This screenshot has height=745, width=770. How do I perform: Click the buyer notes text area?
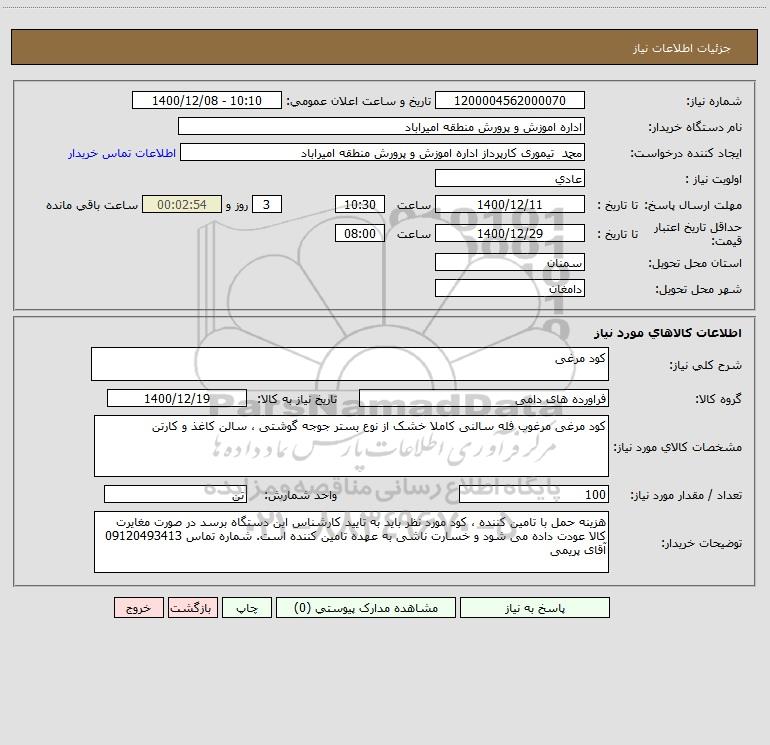(x=351, y=542)
